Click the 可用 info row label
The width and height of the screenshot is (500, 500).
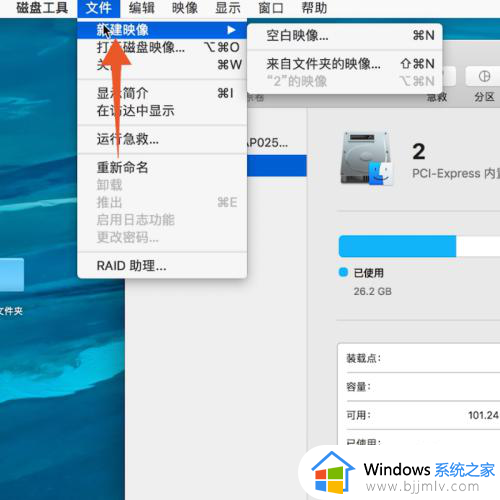358,415
